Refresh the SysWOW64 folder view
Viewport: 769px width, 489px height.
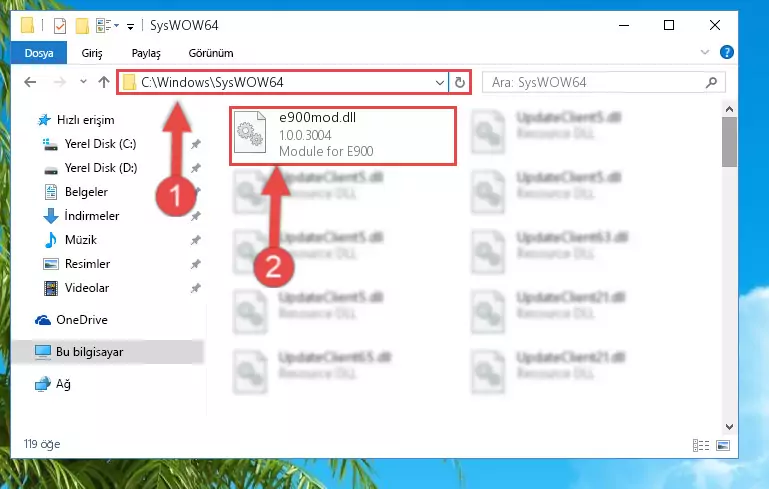(460, 82)
